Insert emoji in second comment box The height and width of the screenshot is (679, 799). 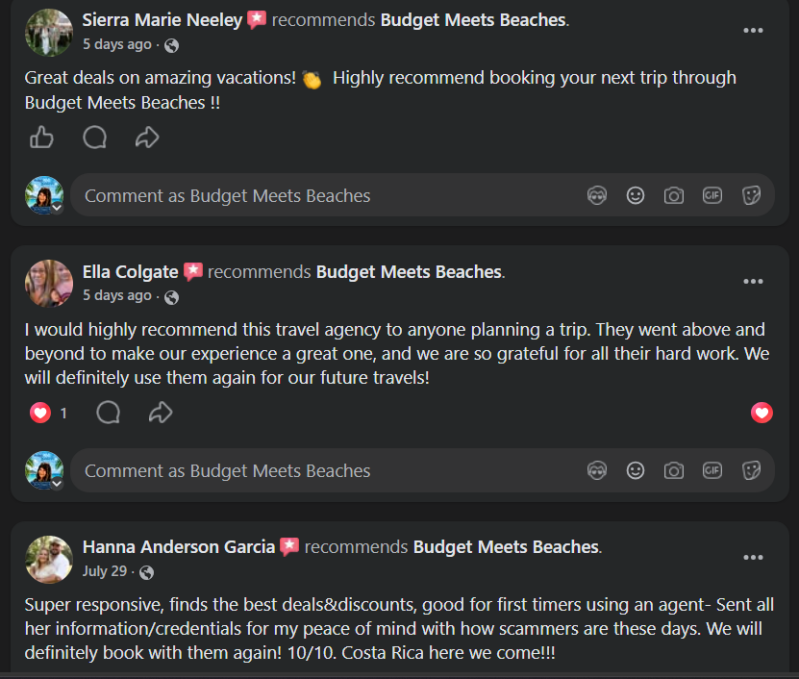635,470
